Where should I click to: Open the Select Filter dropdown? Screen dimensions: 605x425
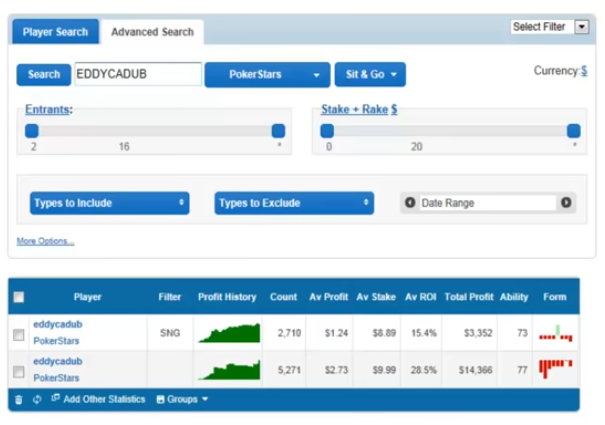pos(549,27)
